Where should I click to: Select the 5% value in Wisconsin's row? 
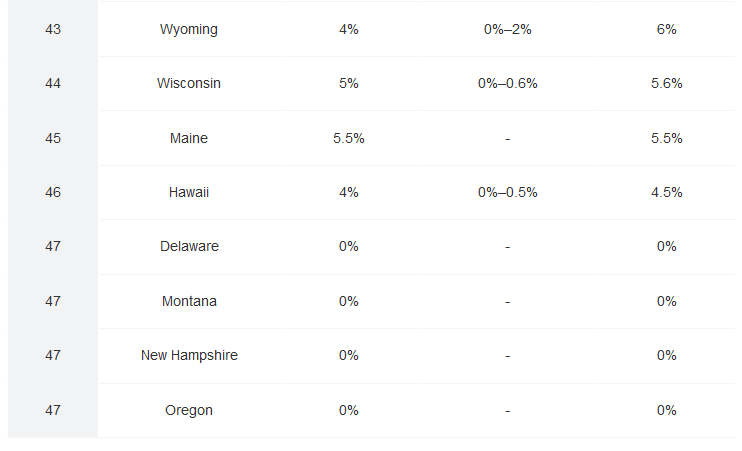pyautogui.click(x=349, y=83)
